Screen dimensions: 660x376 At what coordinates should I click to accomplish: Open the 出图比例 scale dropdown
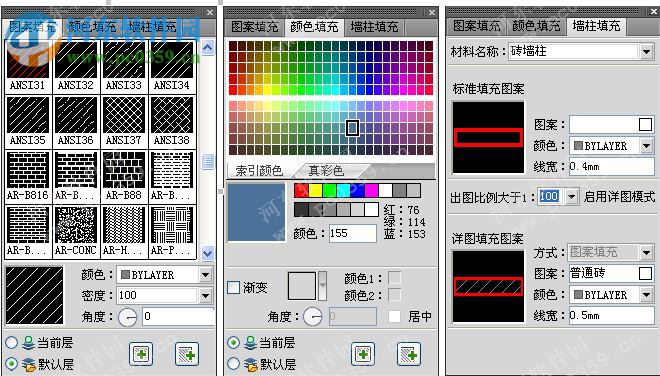(x=571, y=196)
